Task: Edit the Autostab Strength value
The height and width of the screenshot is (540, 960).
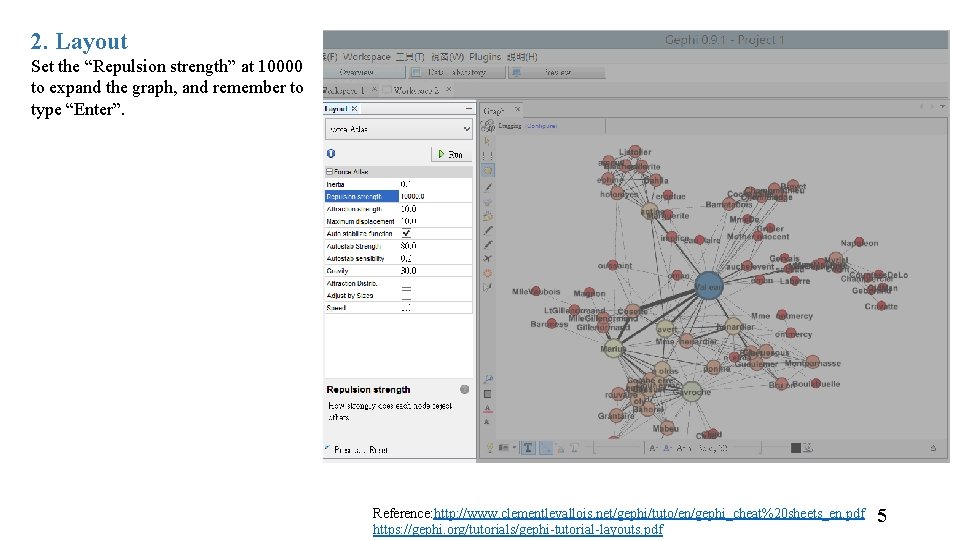Action: (x=435, y=246)
